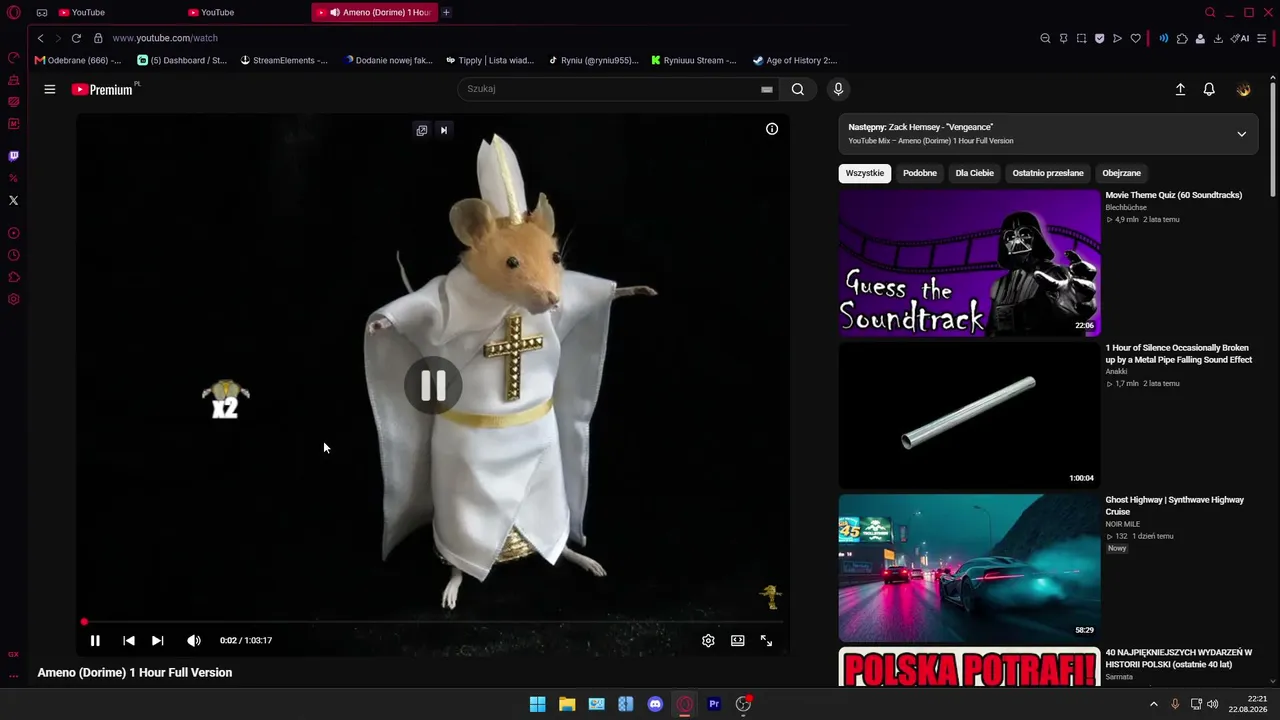Open player settings gear
1280x720 pixels.
click(708, 641)
